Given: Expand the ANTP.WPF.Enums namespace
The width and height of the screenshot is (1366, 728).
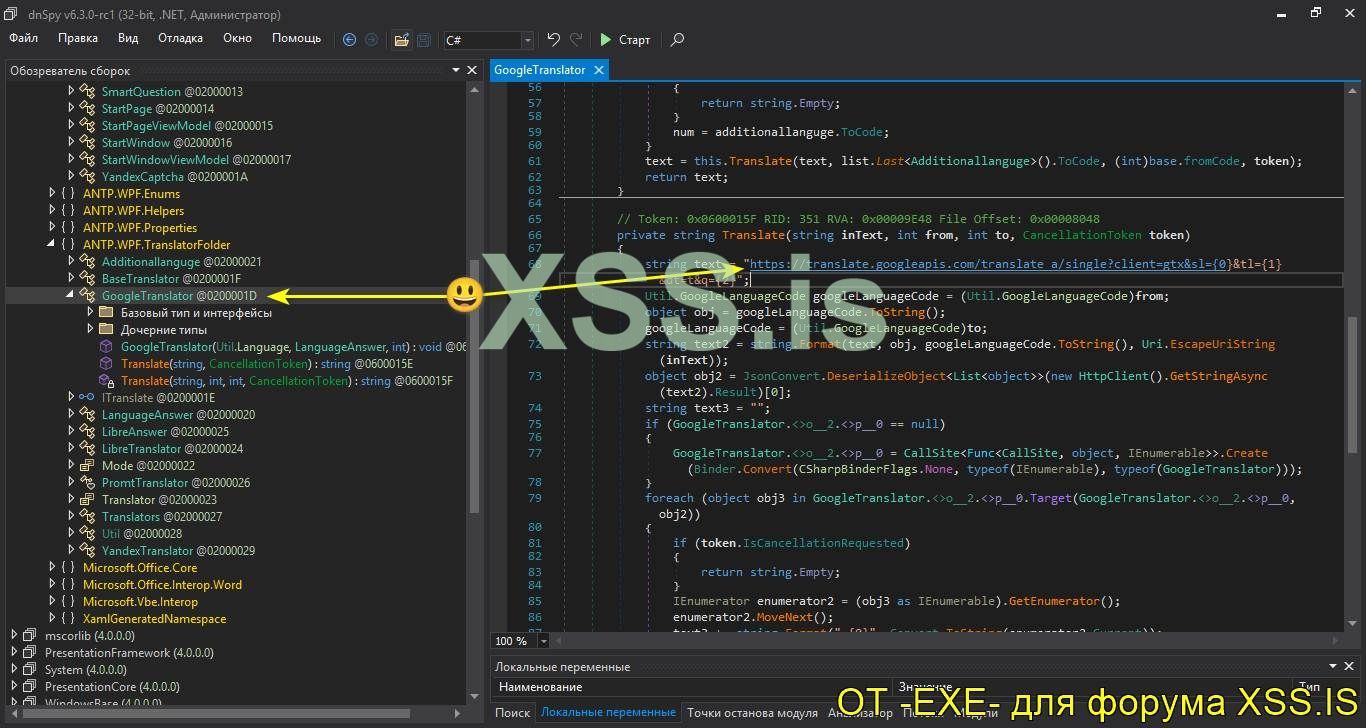Looking at the screenshot, I should 52,193.
